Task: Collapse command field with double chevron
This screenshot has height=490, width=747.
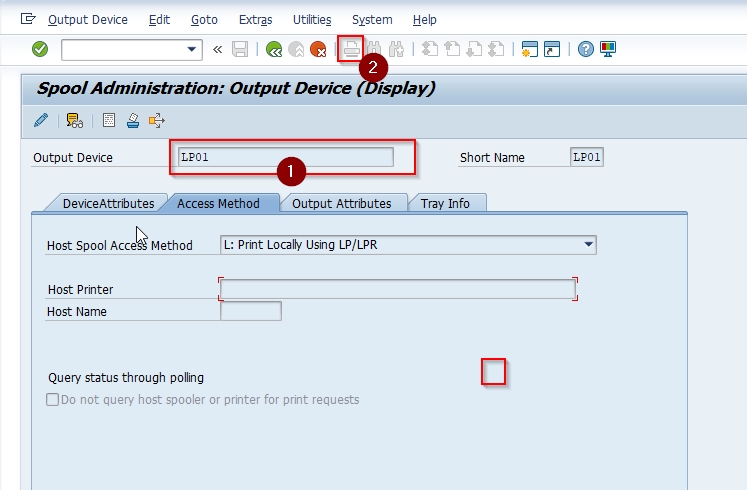Action: 218,50
